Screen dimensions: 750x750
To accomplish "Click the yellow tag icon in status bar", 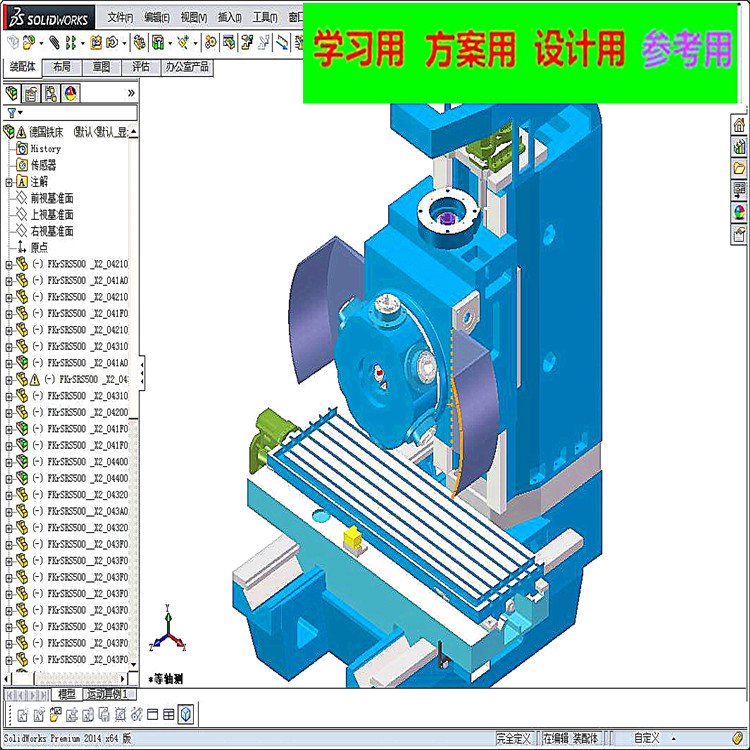I will [x=738, y=738].
